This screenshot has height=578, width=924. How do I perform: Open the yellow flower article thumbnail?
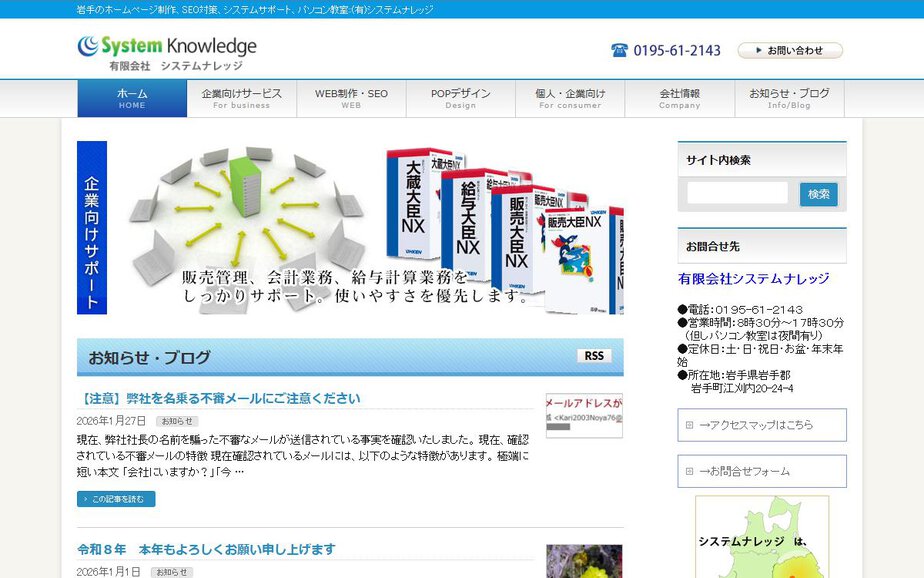[x=584, y=561]
